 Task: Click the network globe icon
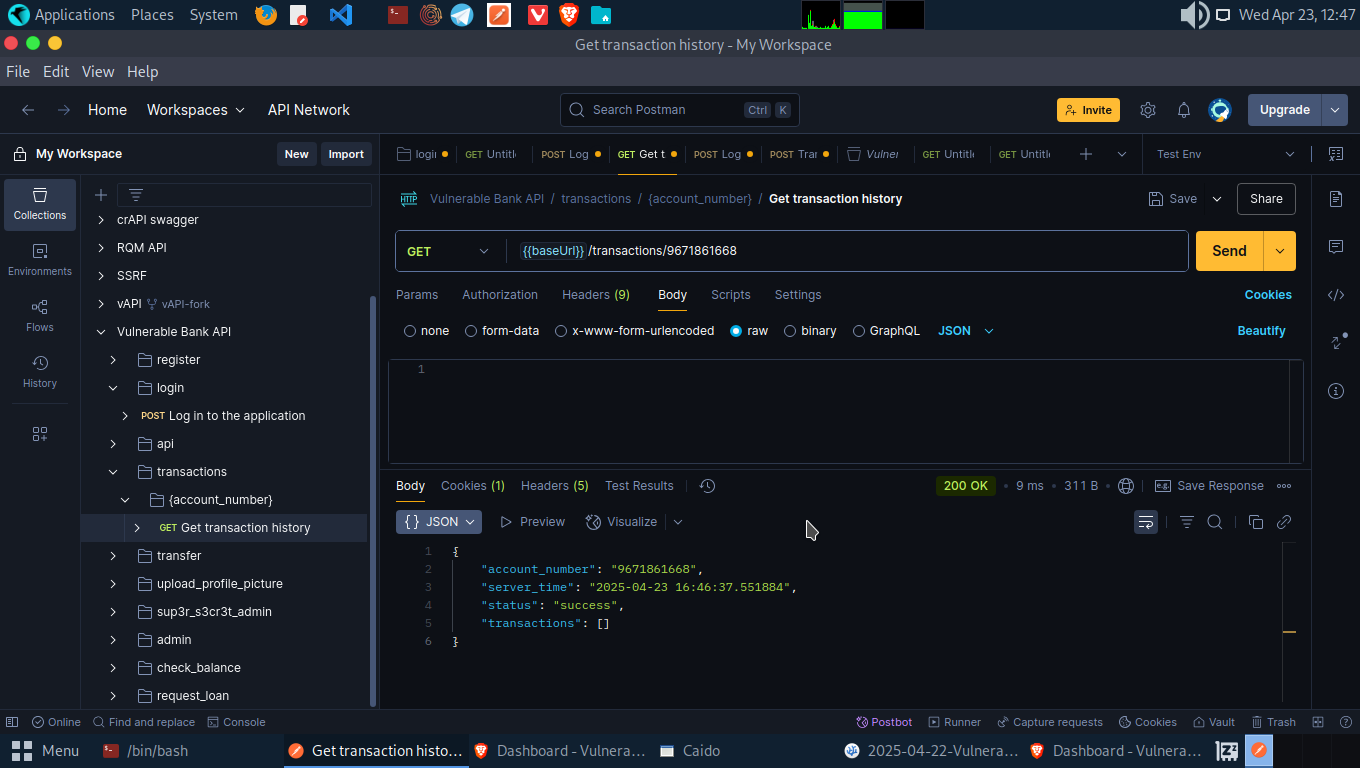[1126, 486]
